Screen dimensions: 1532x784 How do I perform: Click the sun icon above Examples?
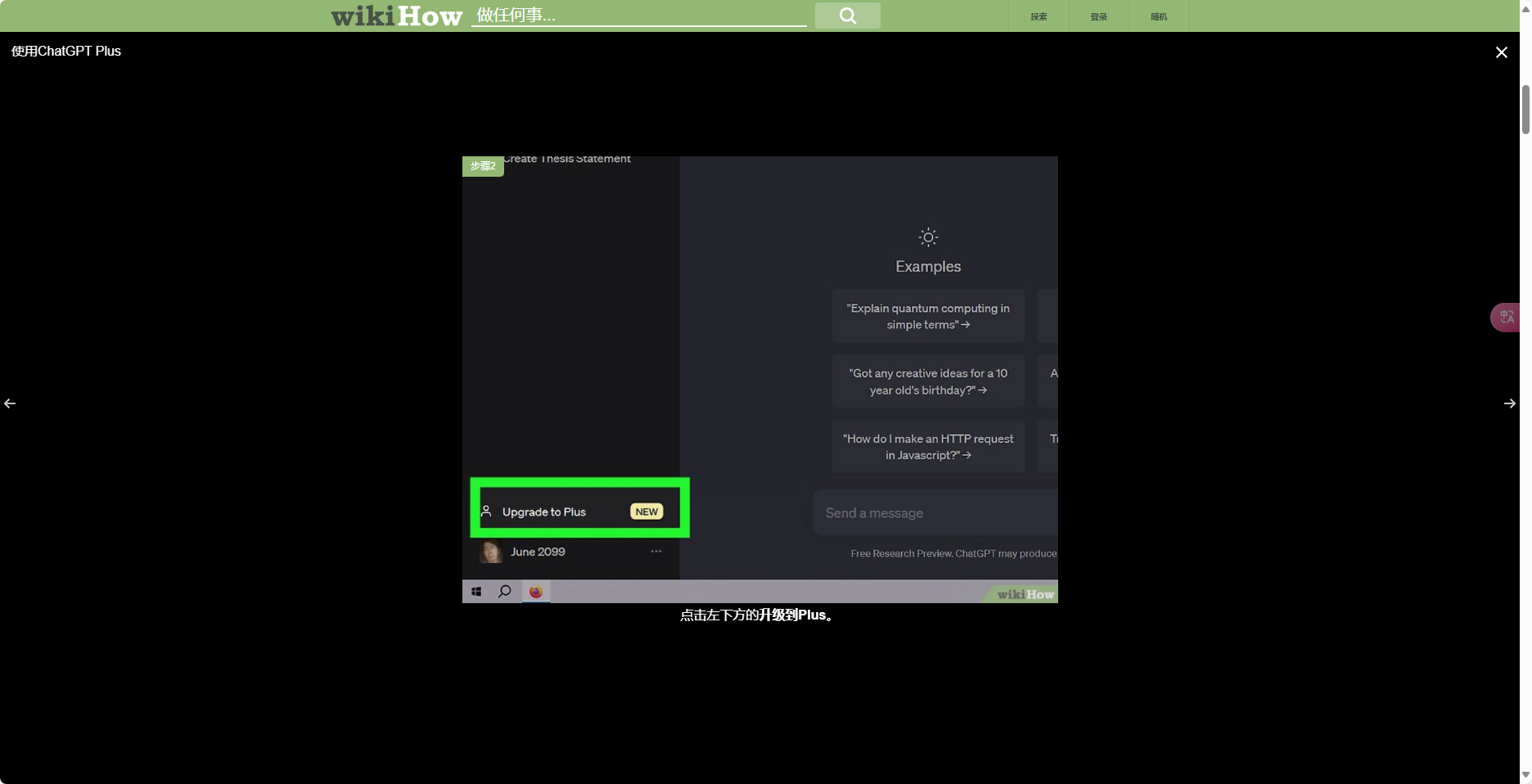pyautogui.click(x=927, y=237)
